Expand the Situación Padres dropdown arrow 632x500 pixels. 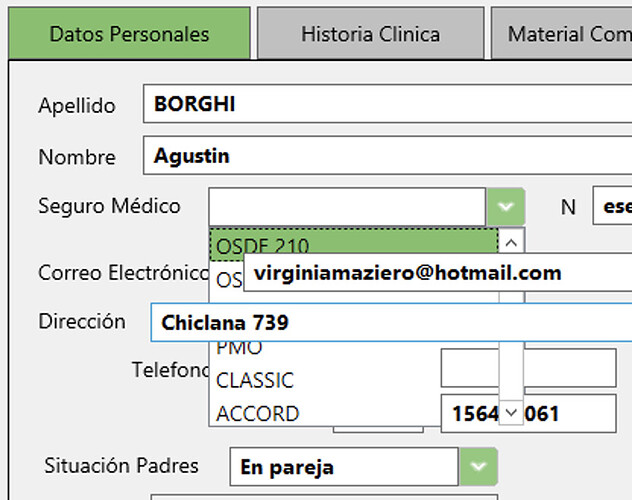[x=478, y=467]
